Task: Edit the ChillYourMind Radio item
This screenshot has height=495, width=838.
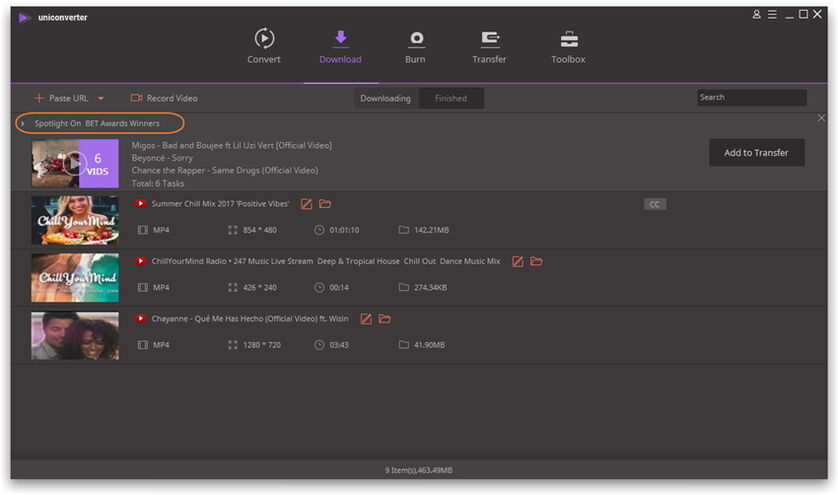Action: click(x=517, y=261)
